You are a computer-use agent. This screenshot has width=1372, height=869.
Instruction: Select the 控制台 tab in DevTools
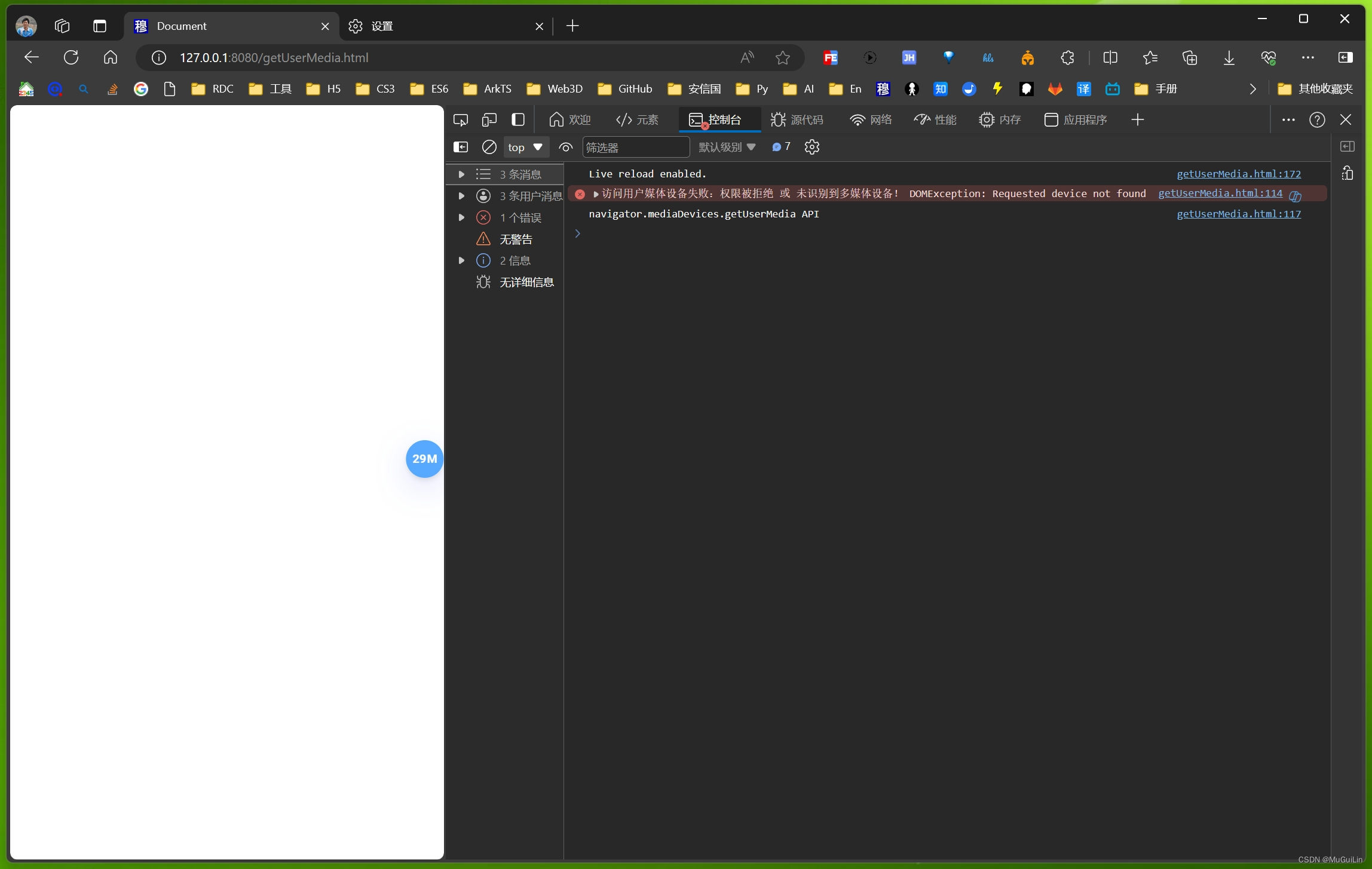click(x=714, y=119)
